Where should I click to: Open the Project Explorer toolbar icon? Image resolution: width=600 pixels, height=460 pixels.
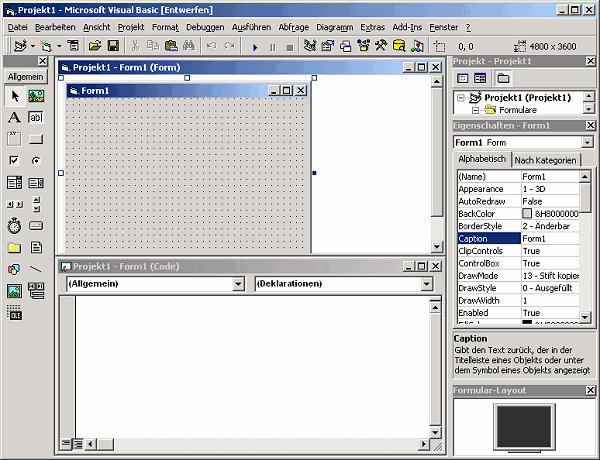tap(310, 46)
